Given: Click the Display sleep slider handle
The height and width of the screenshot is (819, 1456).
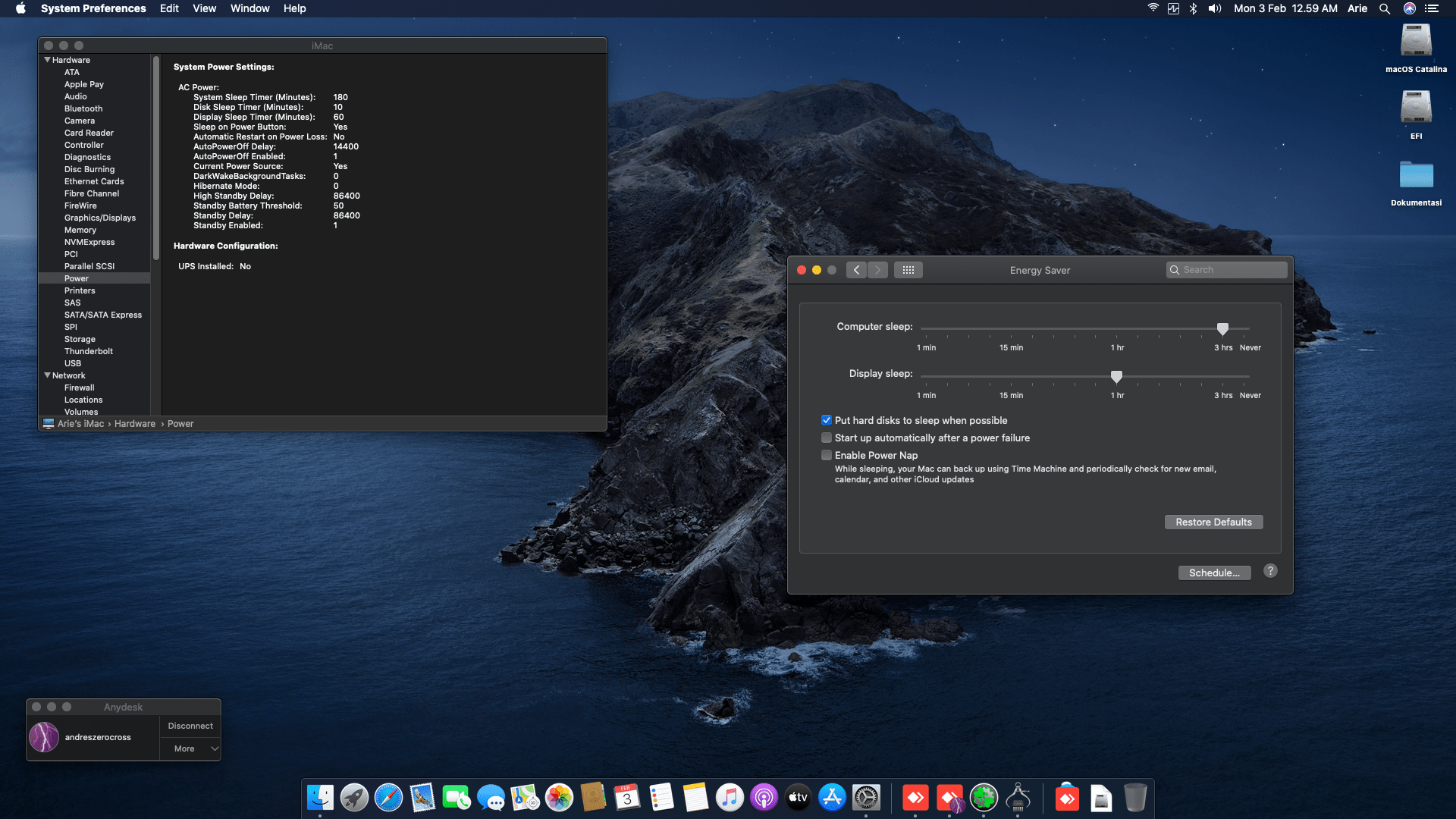Looking at the screenshot, I should [x=1116, y=376].
